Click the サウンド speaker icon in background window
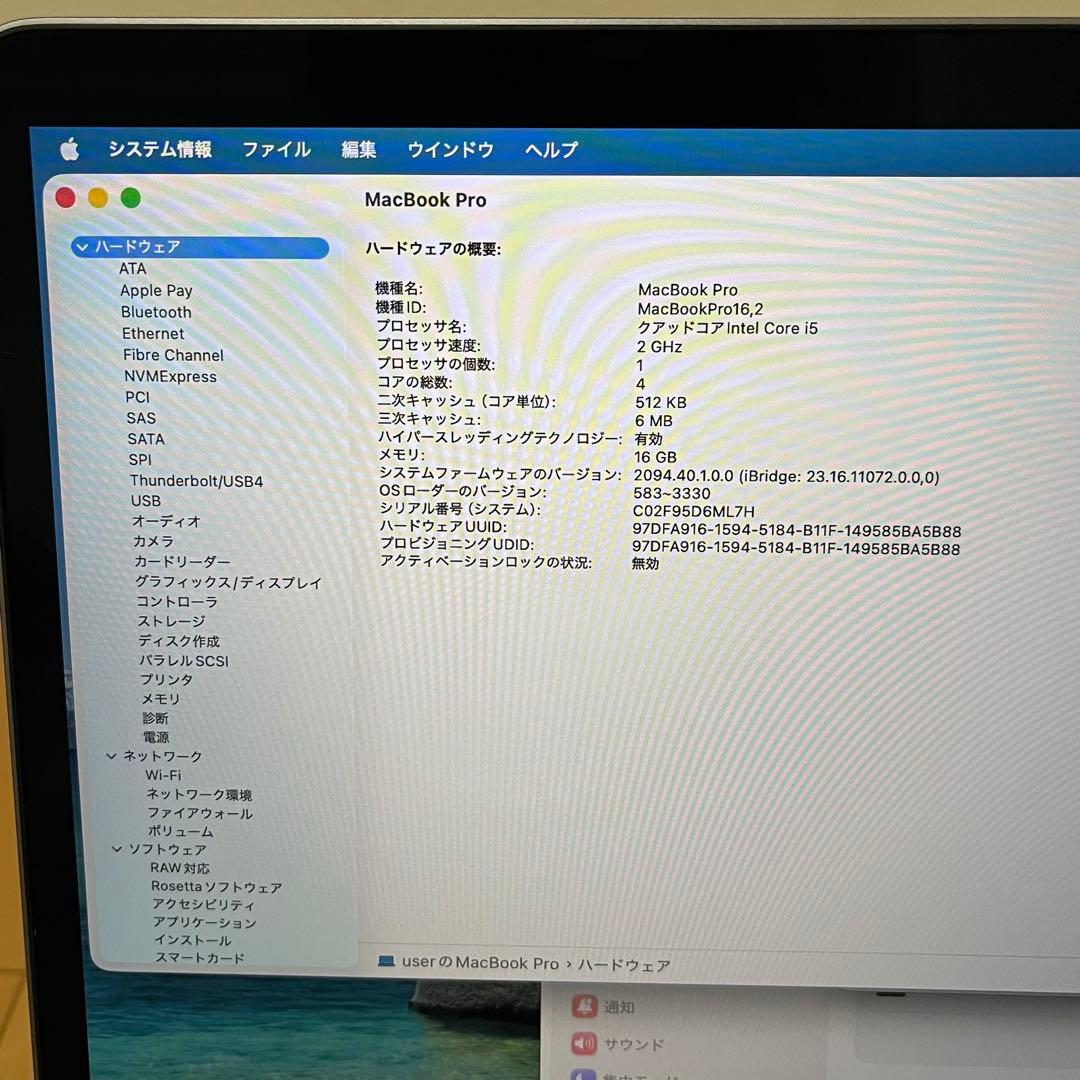Screen dimensions: 1080x1080 coord(584,1043)
